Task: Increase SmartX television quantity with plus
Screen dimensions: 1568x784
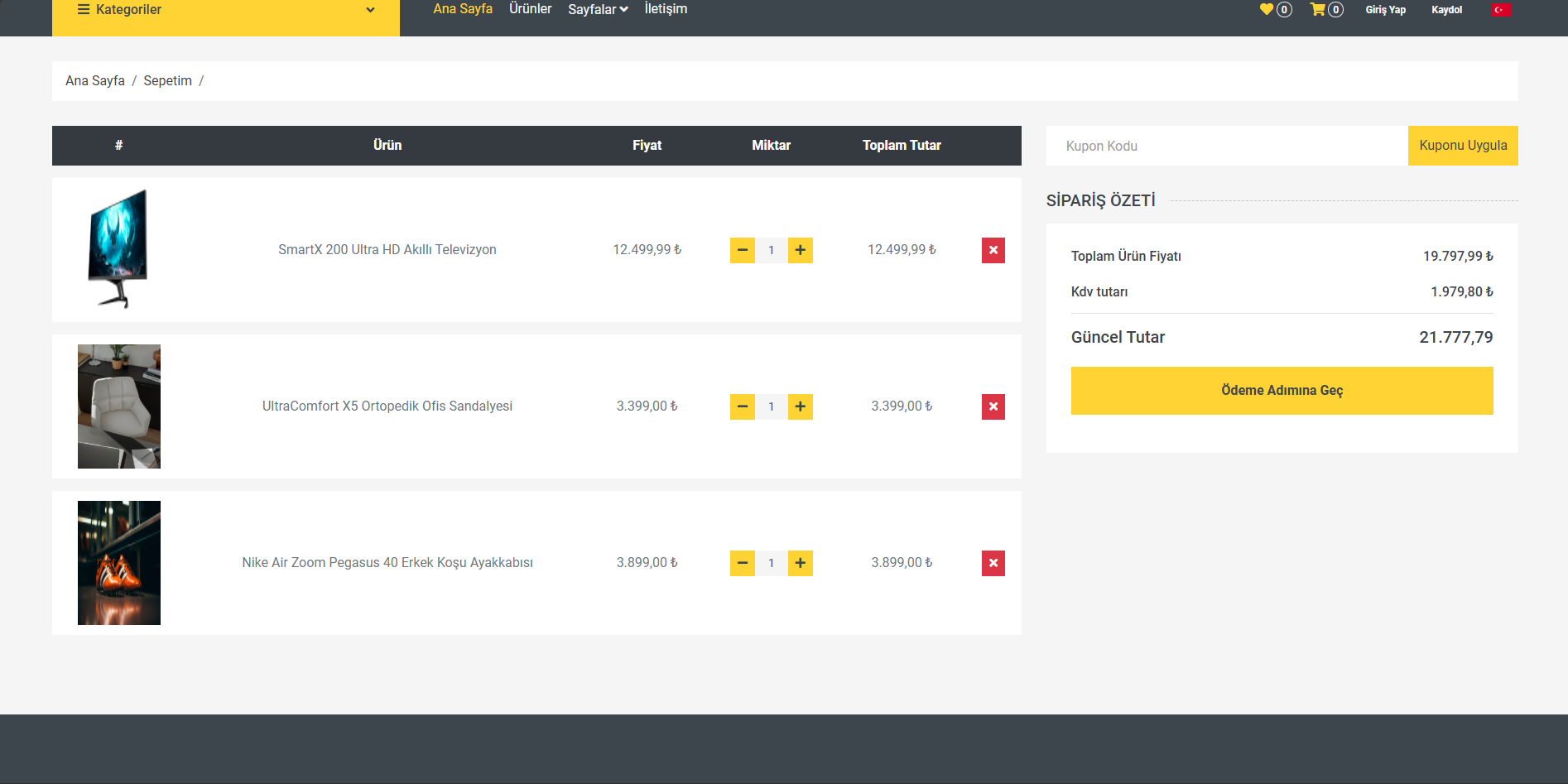Action: click(800, 250)
